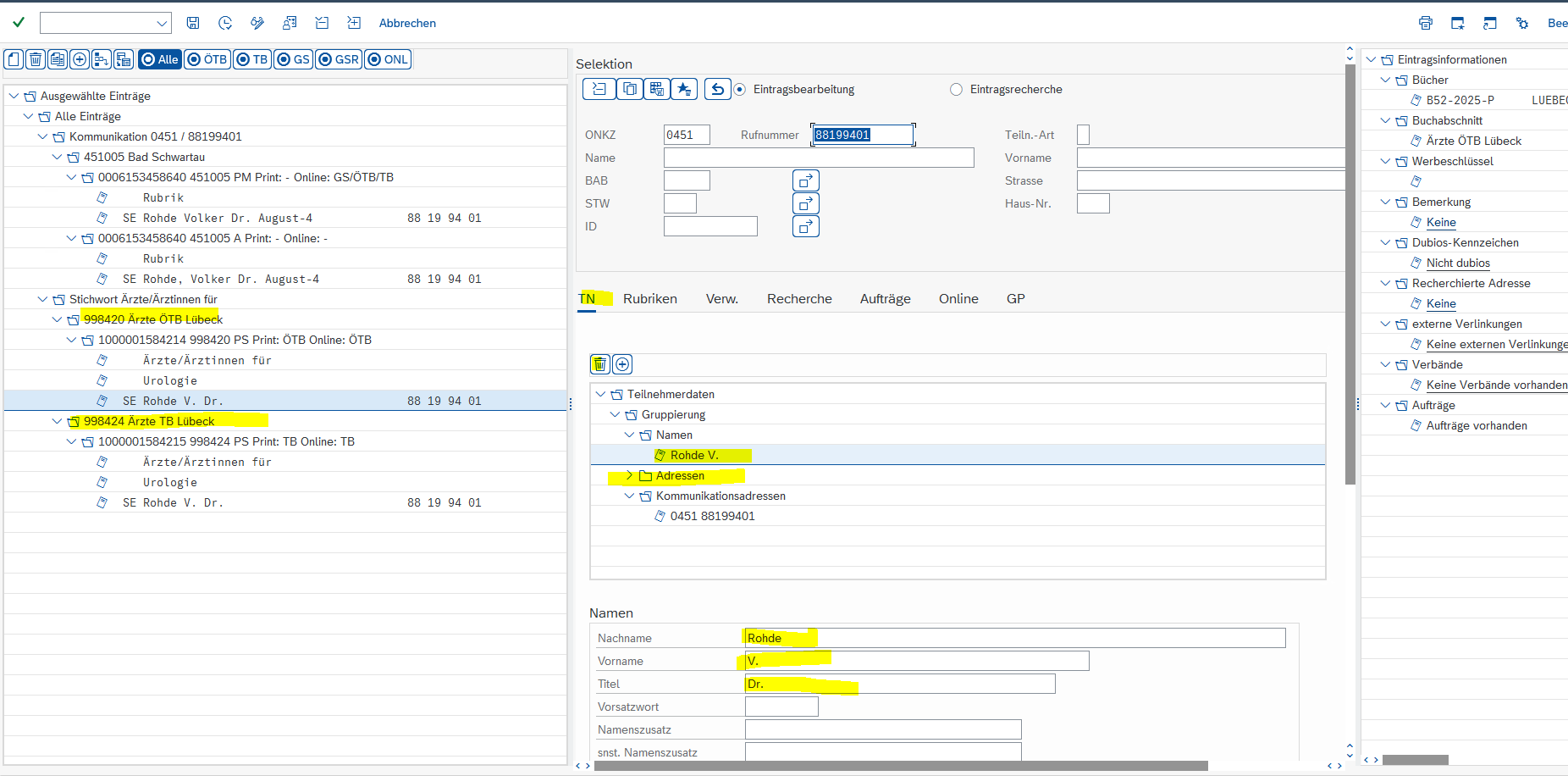Switch to the Aufträge tab
Viewport: 1568px width, 776px height.
pyautogui.click(x=886, y=298)
